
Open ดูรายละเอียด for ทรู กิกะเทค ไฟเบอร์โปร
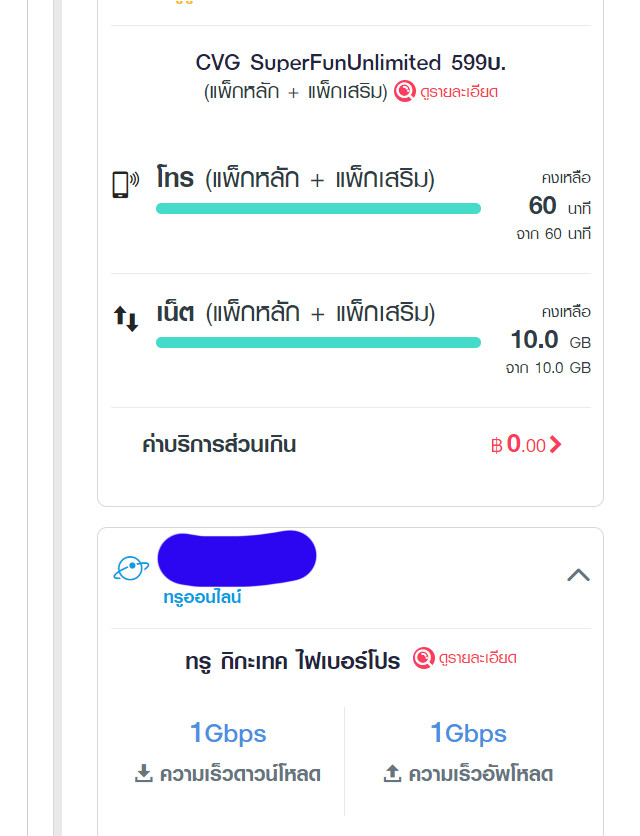pyautogui.click(x=477, y=658)
